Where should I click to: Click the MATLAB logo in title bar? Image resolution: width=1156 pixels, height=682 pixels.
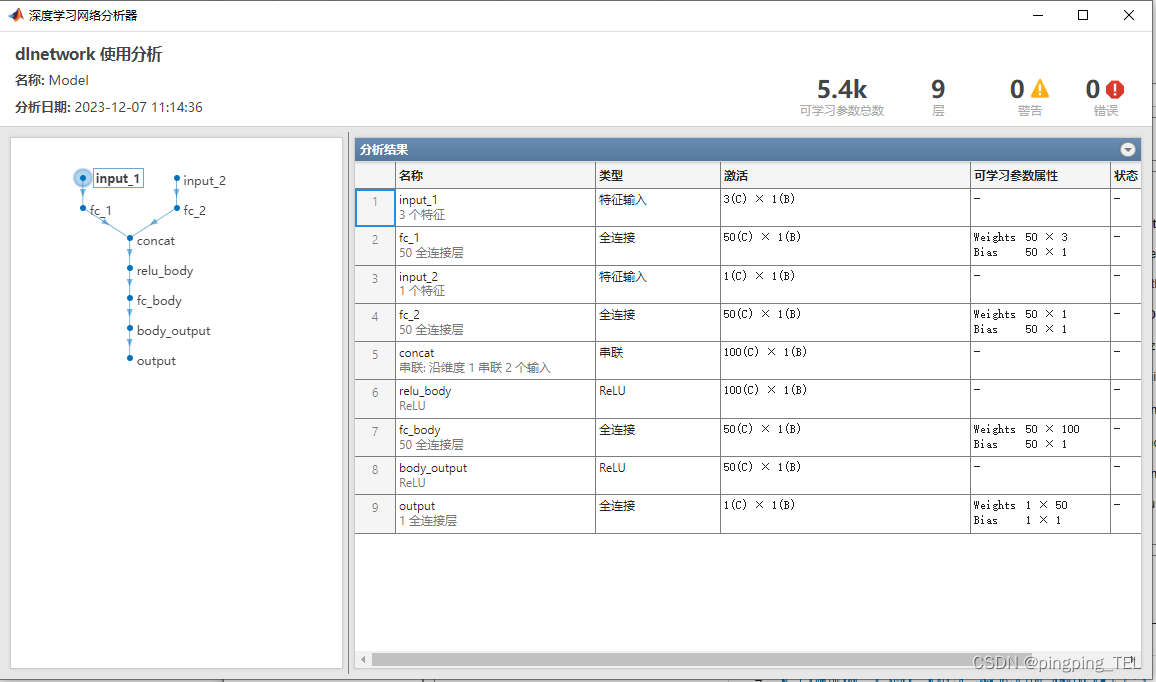(x=15, y=15)
